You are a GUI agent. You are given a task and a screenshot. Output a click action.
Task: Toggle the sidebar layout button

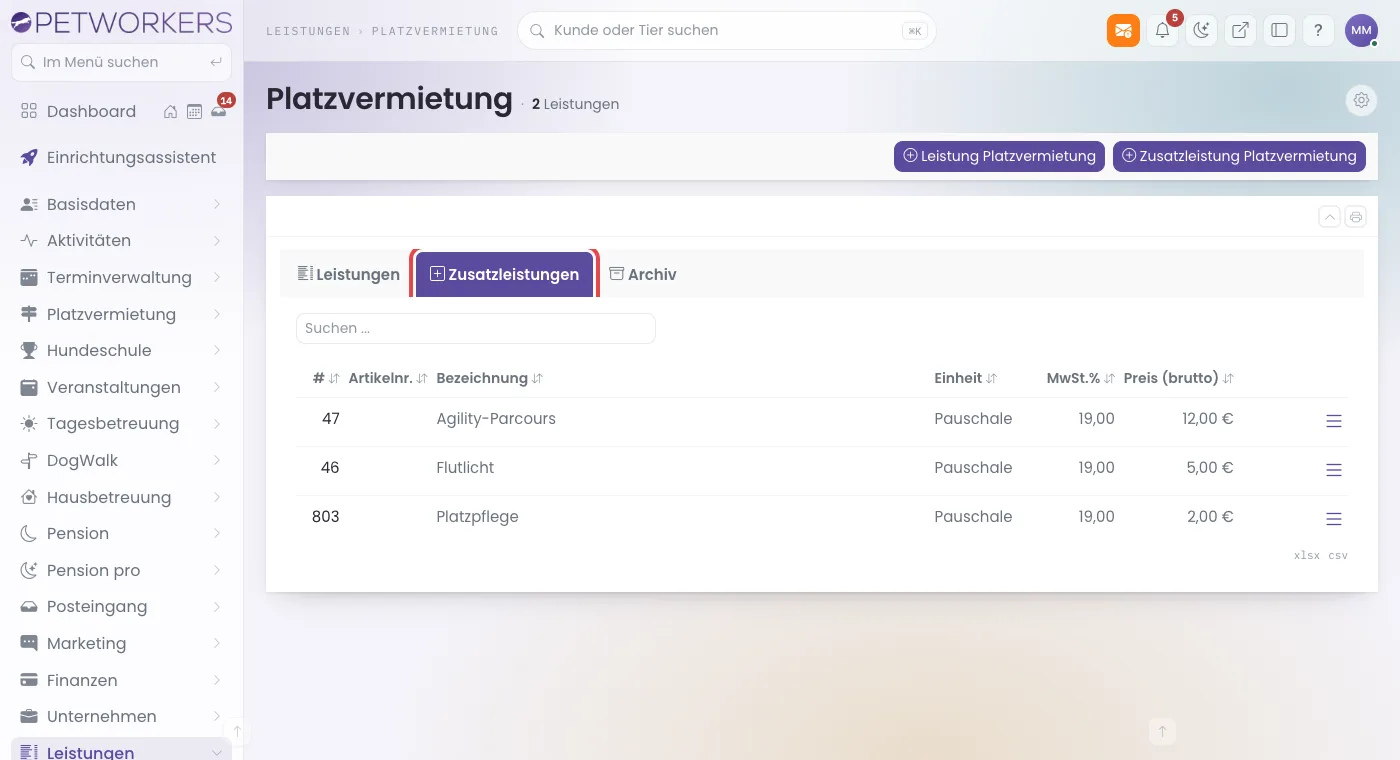click(x=1279, y=30)
